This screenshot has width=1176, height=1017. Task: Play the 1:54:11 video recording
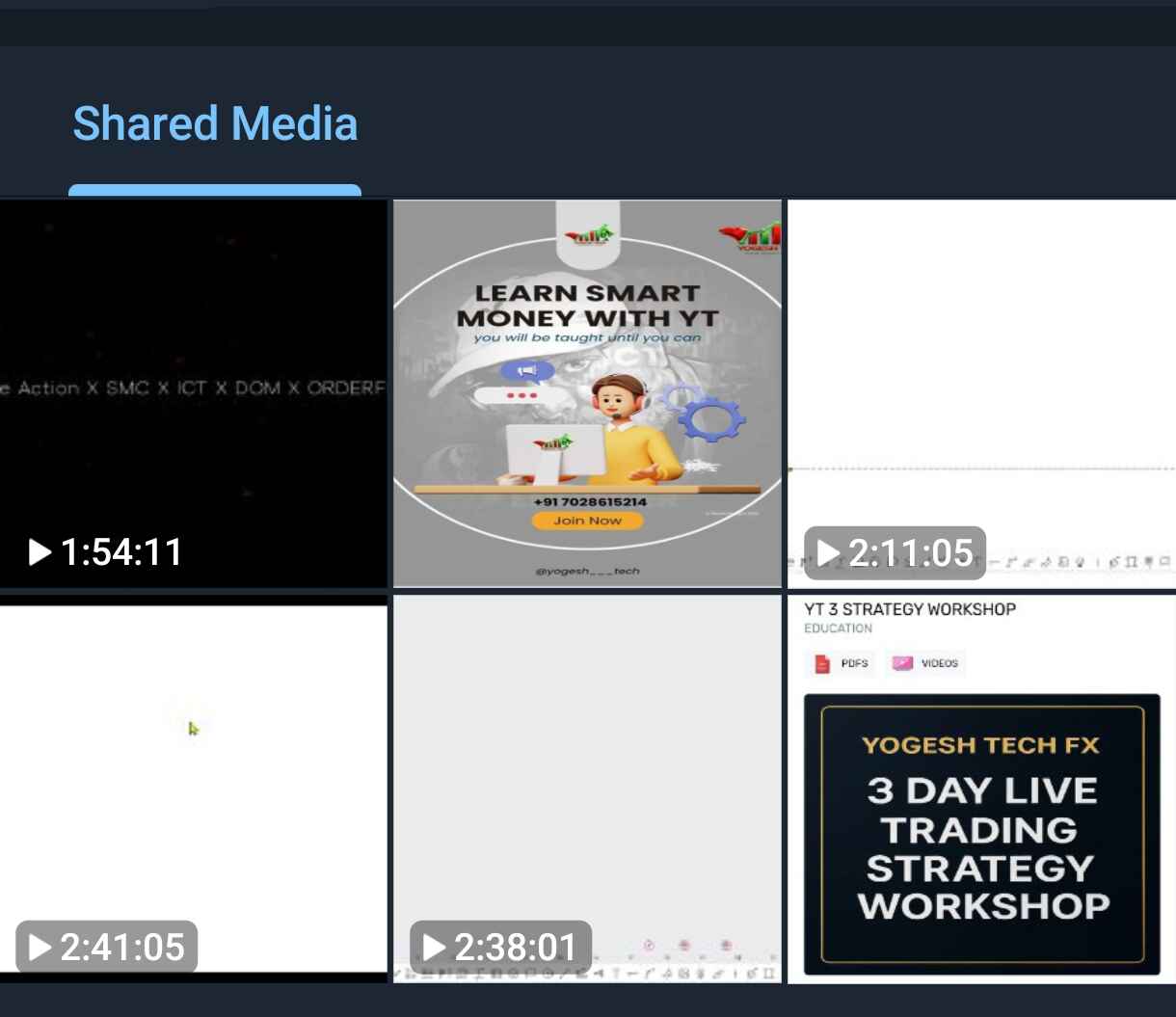click(x=40, y=551)
